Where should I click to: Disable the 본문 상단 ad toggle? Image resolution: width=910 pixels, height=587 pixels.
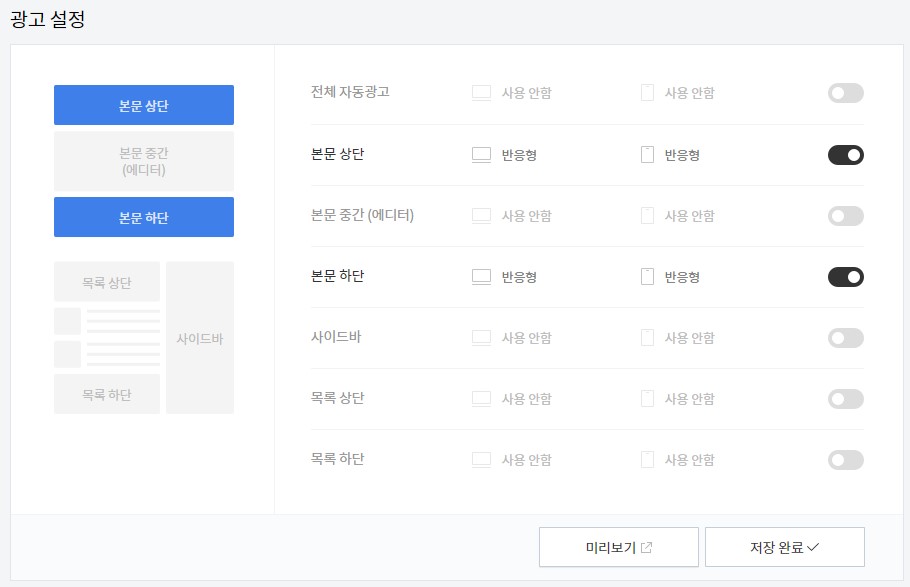click(845, 154)
